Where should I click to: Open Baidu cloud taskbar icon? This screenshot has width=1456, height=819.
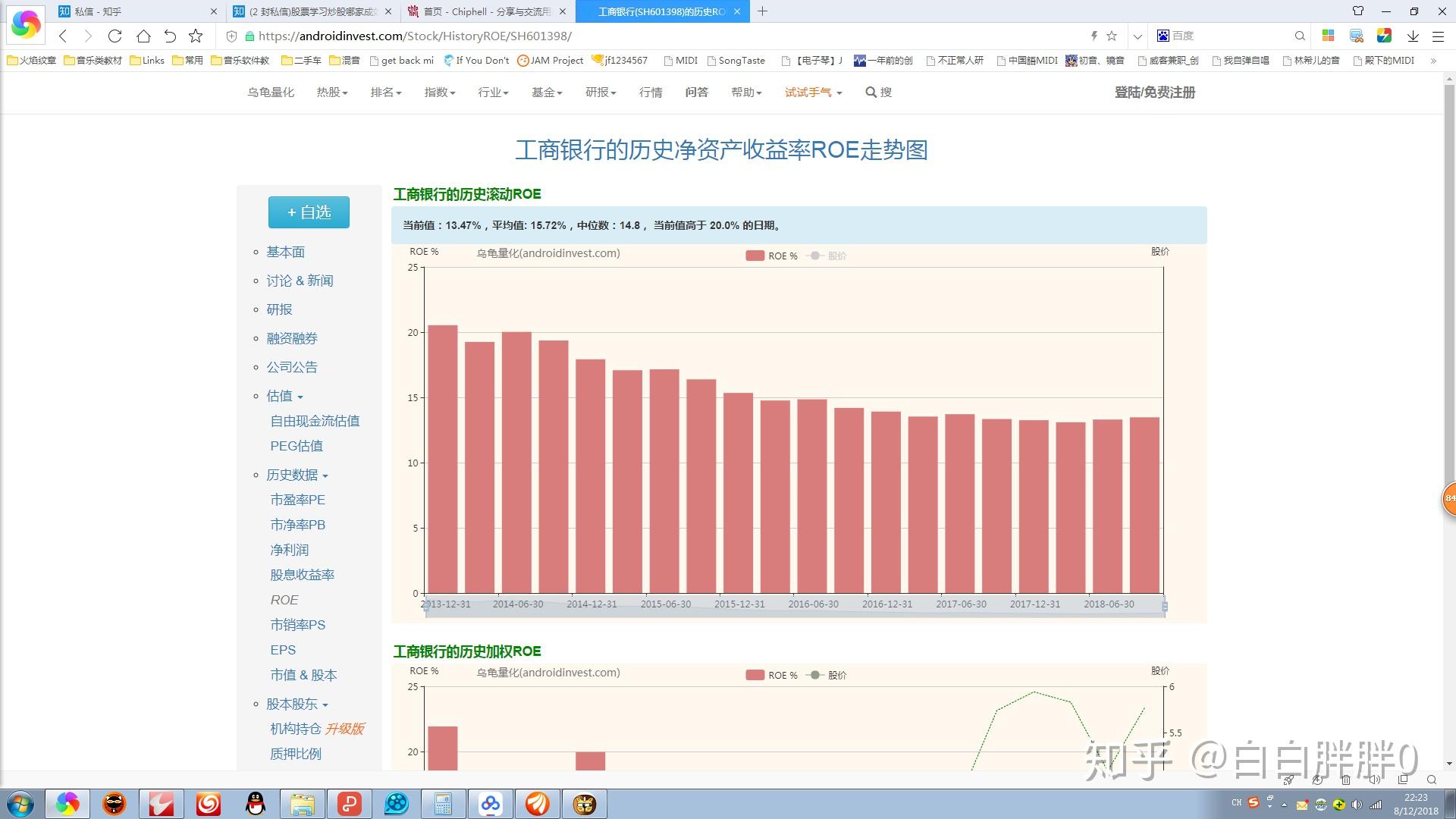pyautogui.click(x=490, y=804)
